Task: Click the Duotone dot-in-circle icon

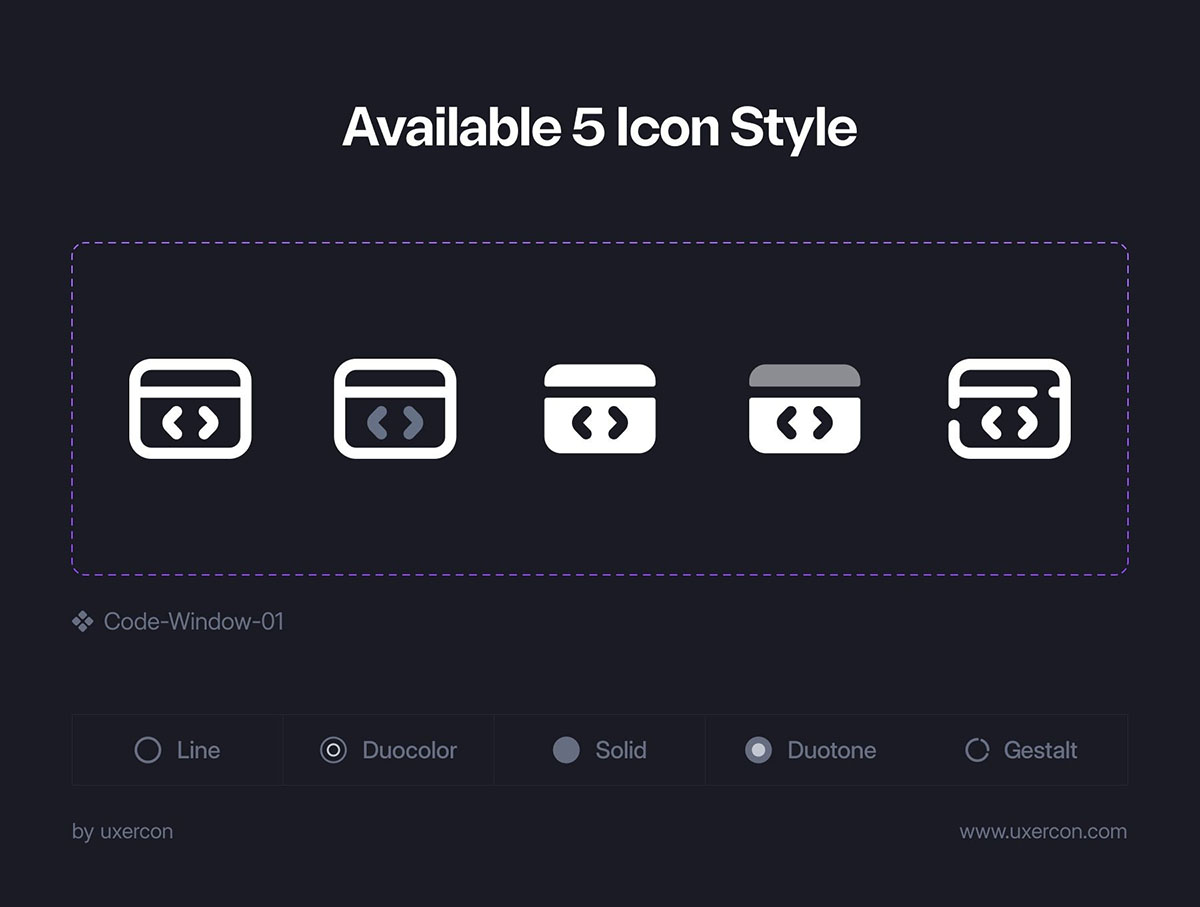Action: 758,750
